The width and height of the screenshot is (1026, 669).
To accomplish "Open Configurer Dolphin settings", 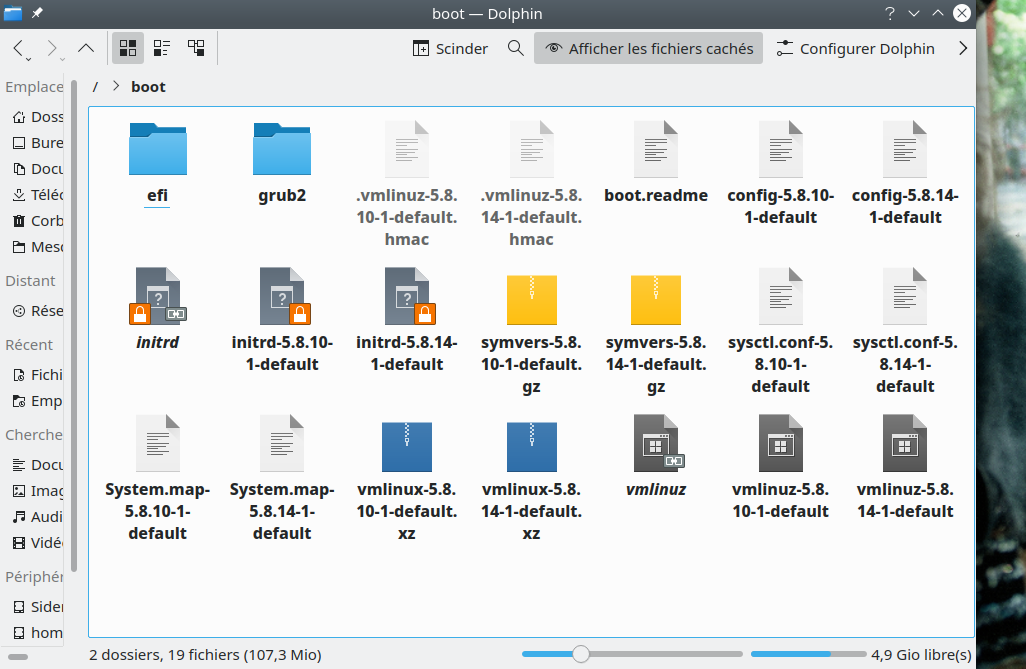I will click(x=855, y=48).
